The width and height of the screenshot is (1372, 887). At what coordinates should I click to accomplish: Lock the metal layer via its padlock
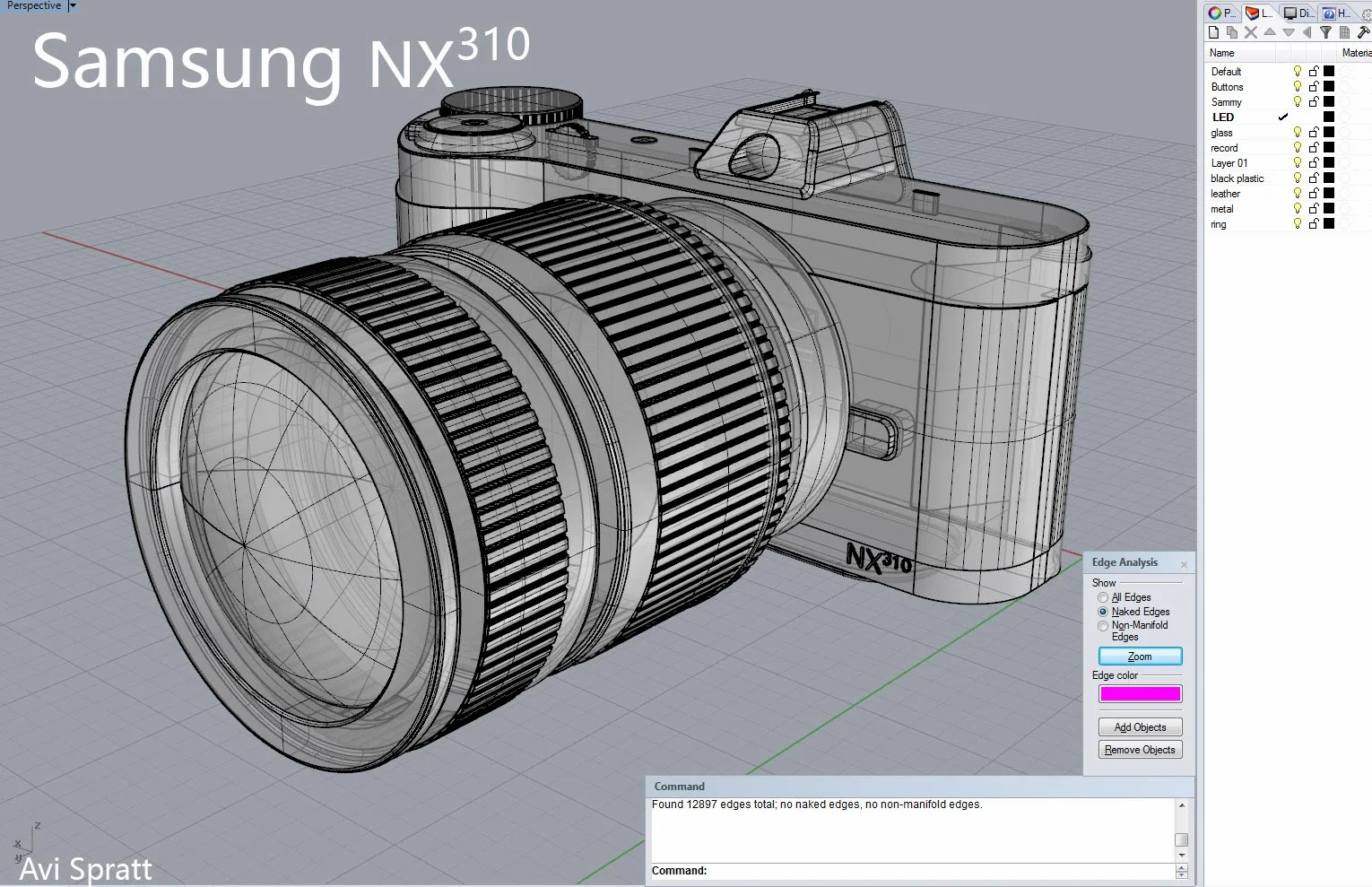click(1314, 208)
